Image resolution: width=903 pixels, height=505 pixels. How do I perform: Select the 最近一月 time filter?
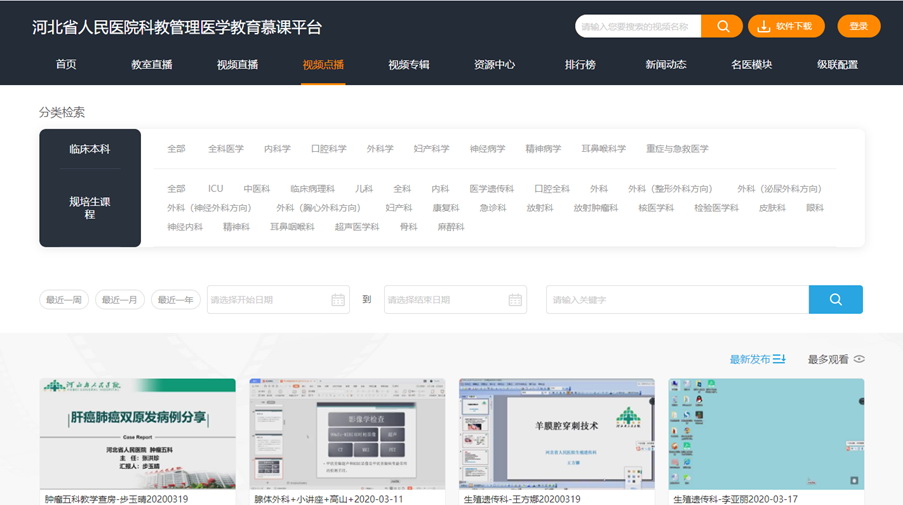coord(120,300)
